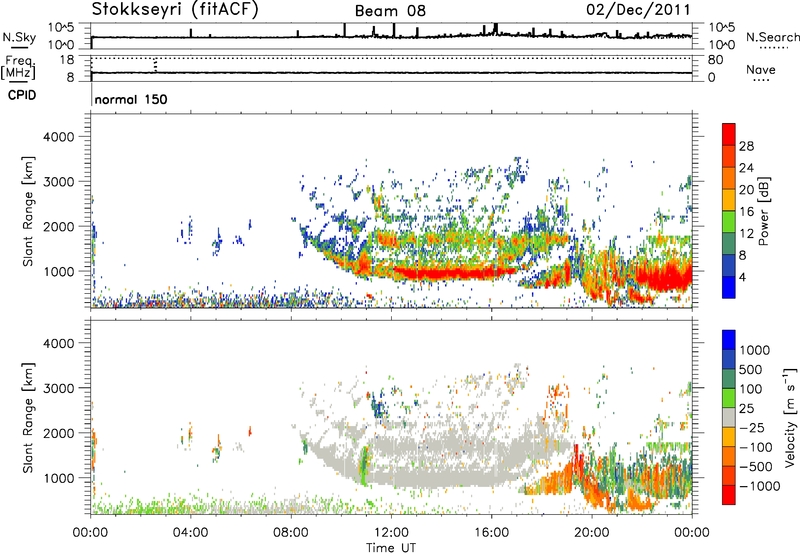
Task: Click the 'Time UT' axis title
Action: (391, 548)
